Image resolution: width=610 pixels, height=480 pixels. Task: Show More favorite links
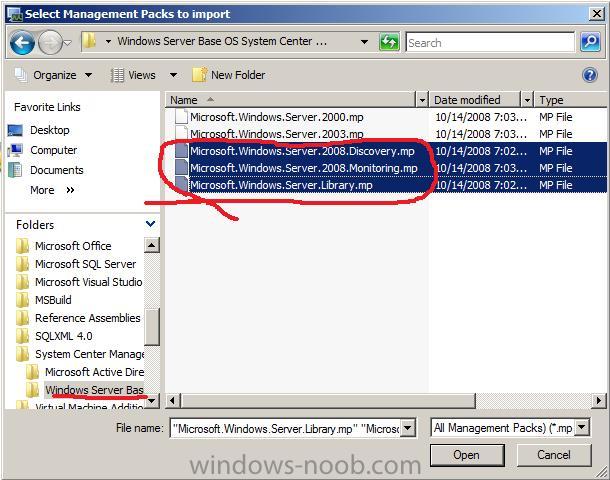point(52,190)
